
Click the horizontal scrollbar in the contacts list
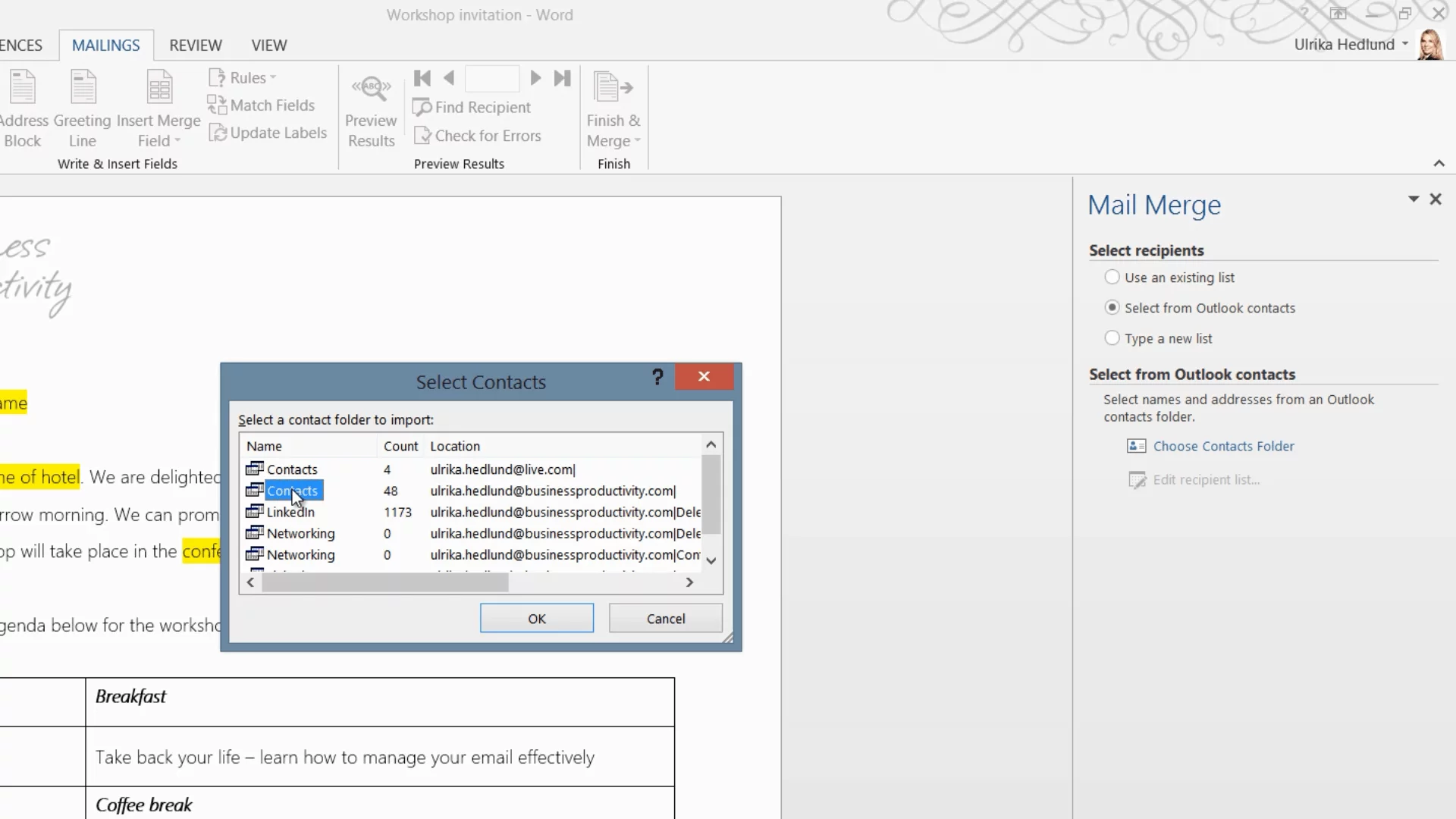(x=384, y=582)
